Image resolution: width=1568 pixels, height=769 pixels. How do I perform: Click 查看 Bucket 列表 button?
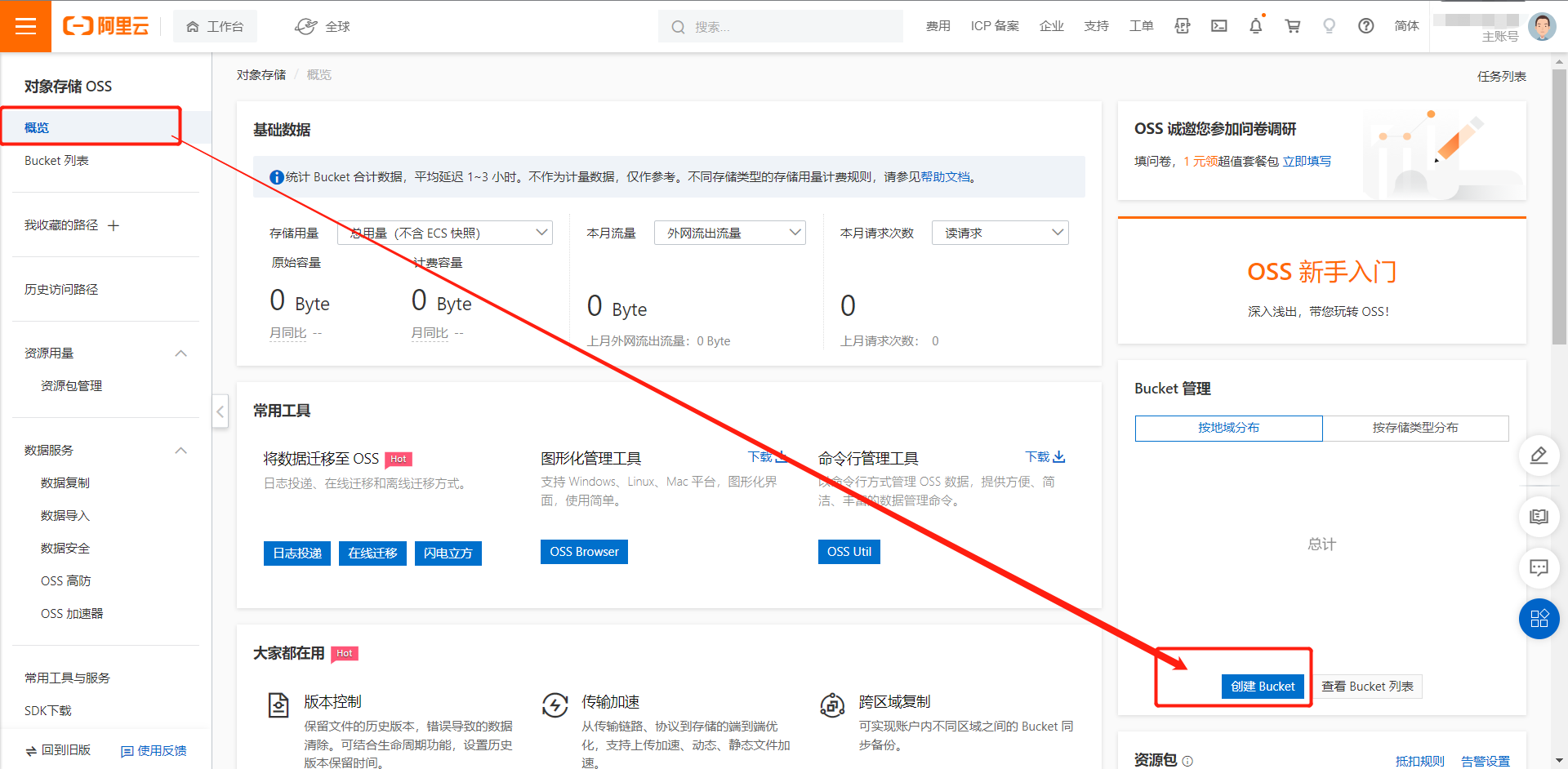[1367, 687]
